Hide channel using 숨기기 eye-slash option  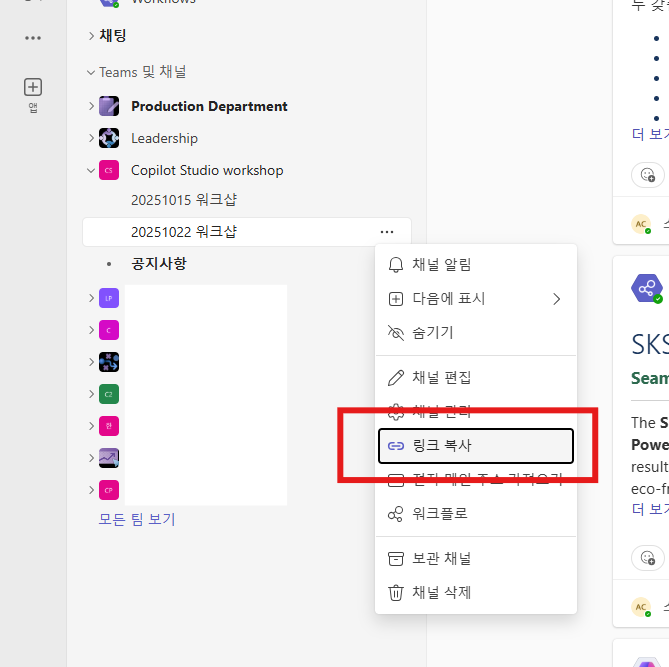pos(476,332)
